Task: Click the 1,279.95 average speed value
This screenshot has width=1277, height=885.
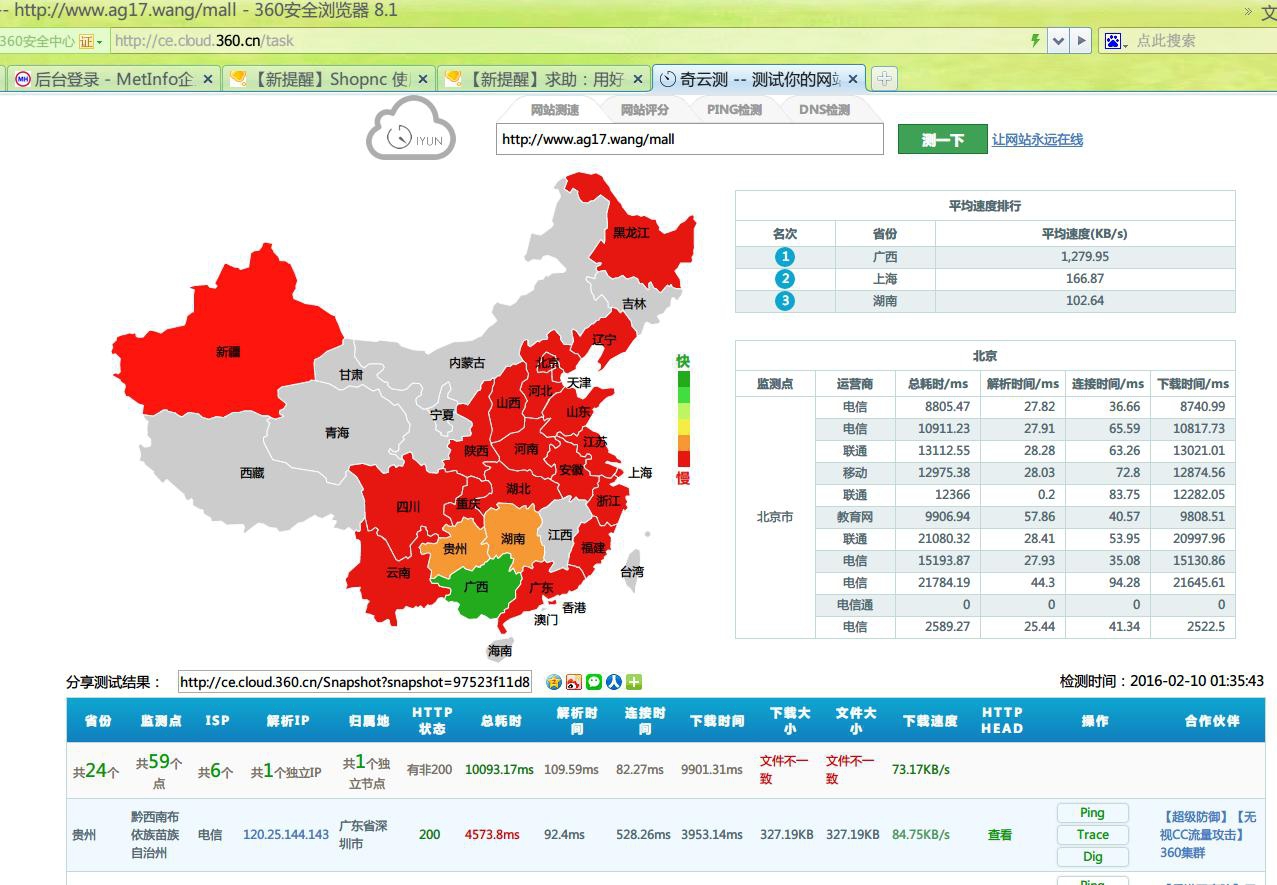Action: pyautogui.click(x=1085, y=257)
